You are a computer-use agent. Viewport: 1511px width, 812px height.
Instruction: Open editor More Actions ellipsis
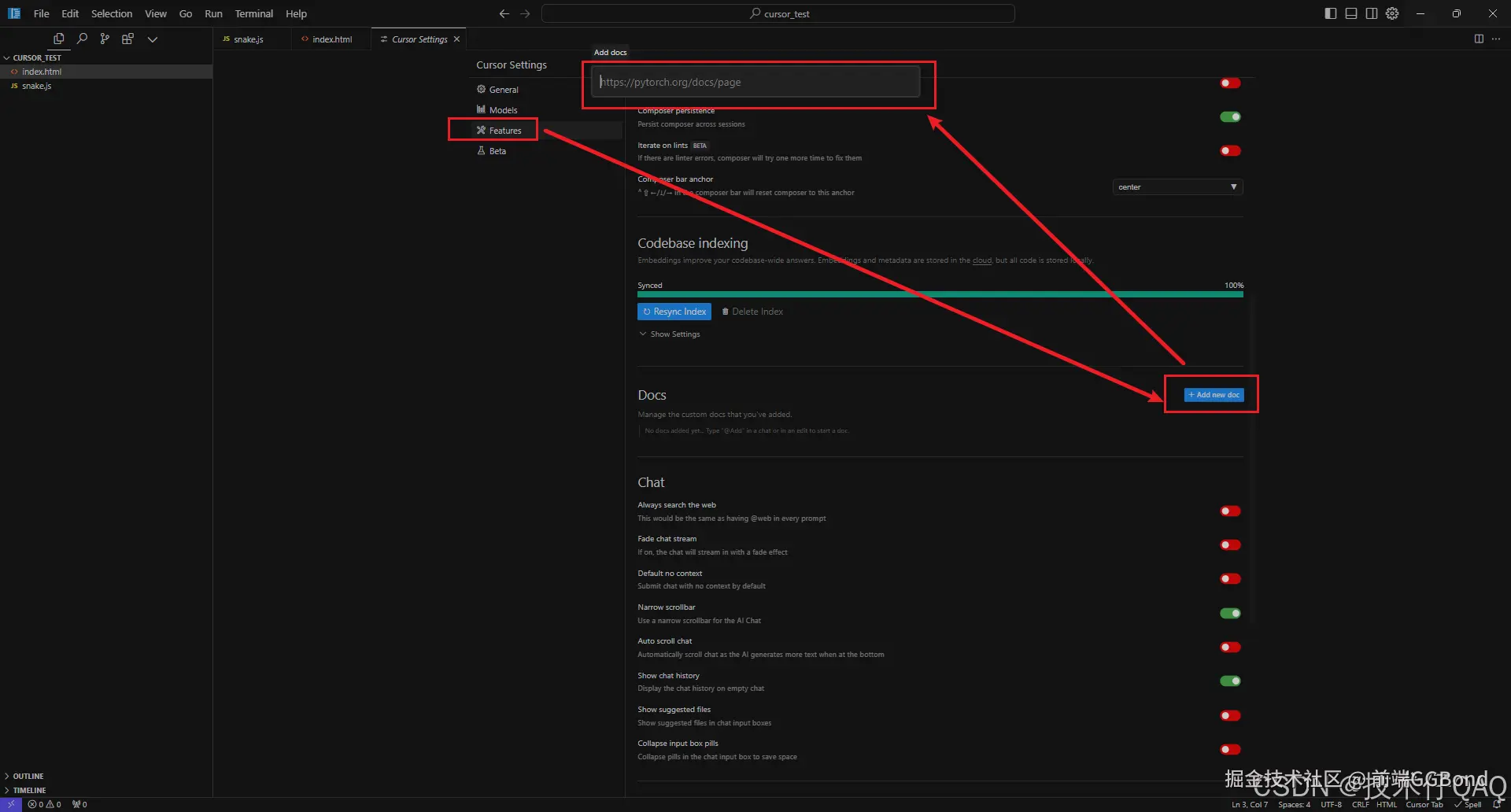click(x=1496, y=39)
